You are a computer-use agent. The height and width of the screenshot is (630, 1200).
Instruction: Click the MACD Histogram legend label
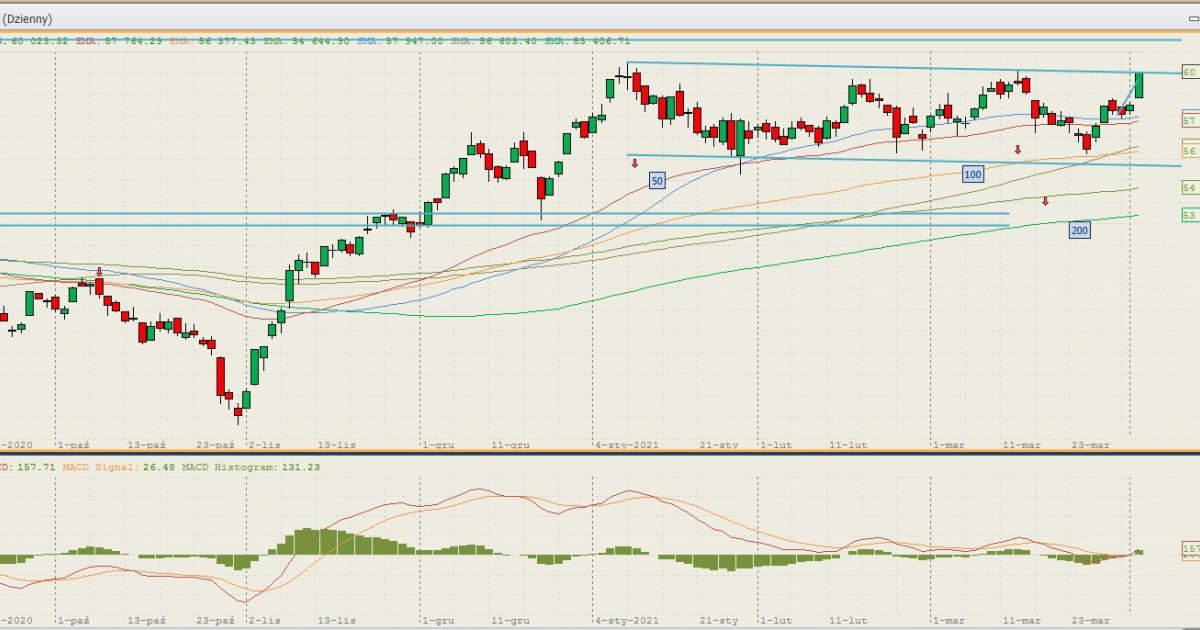(225, 467)
